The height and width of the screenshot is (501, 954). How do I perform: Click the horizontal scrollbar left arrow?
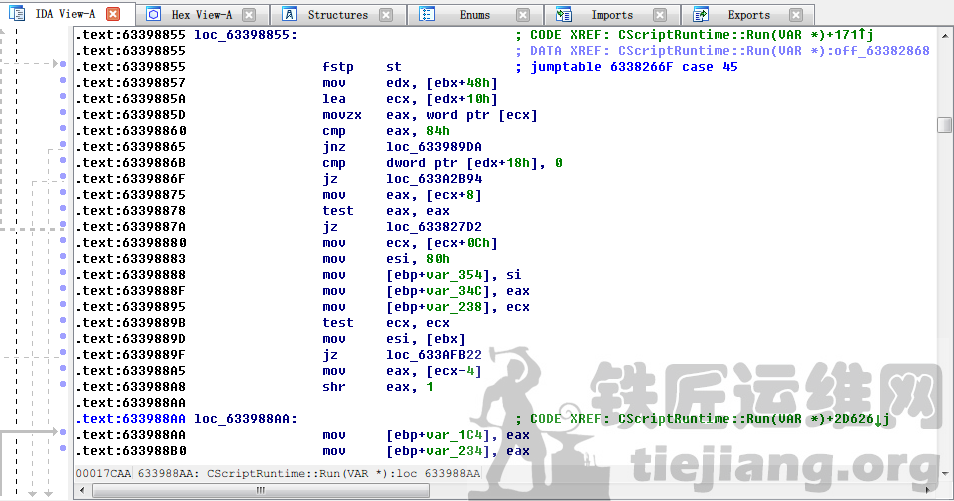pyautogui.click(x=83, y=490)
